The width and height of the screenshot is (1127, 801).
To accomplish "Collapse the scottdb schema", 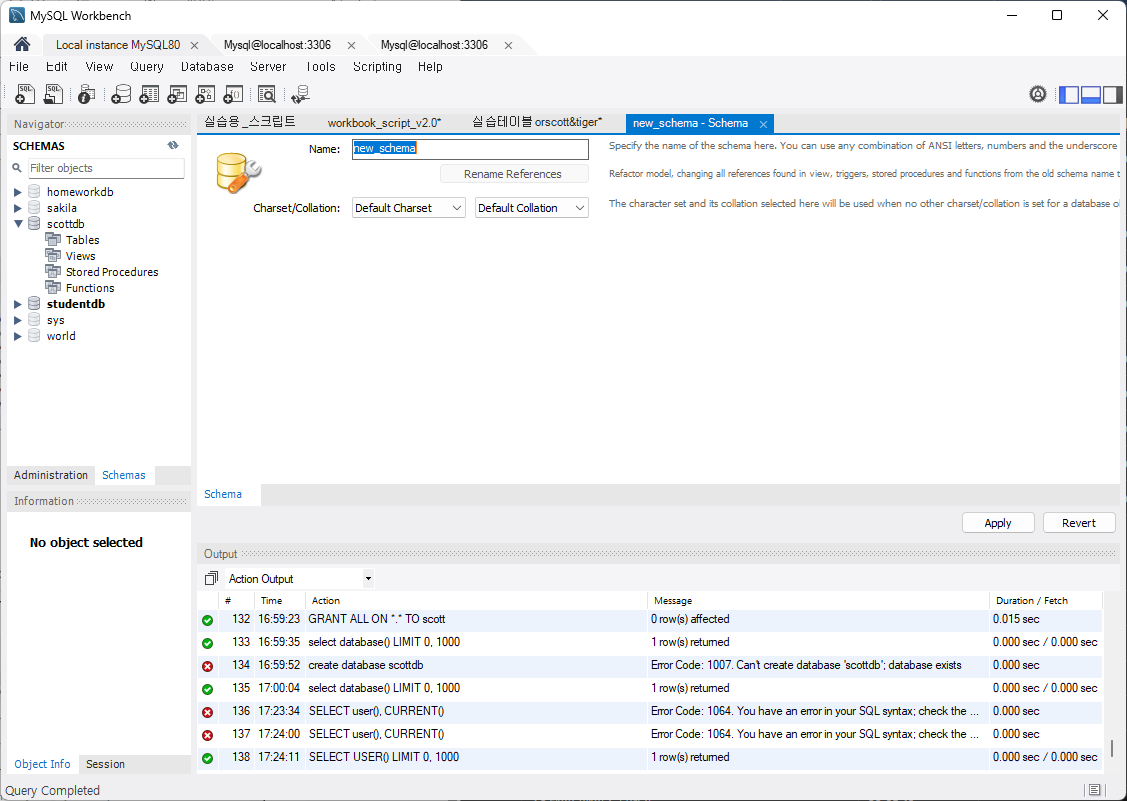I will (18, 224).
